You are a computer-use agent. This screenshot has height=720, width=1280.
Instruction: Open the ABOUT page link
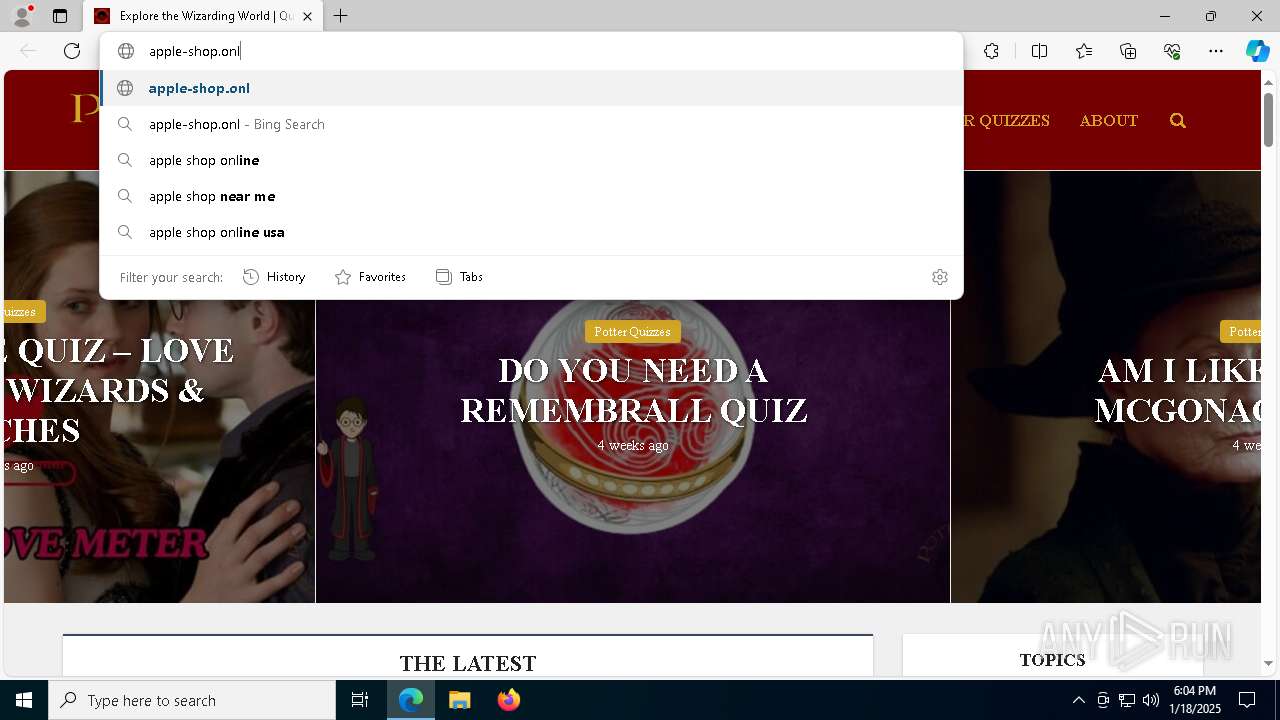(x=1108, y=121)
